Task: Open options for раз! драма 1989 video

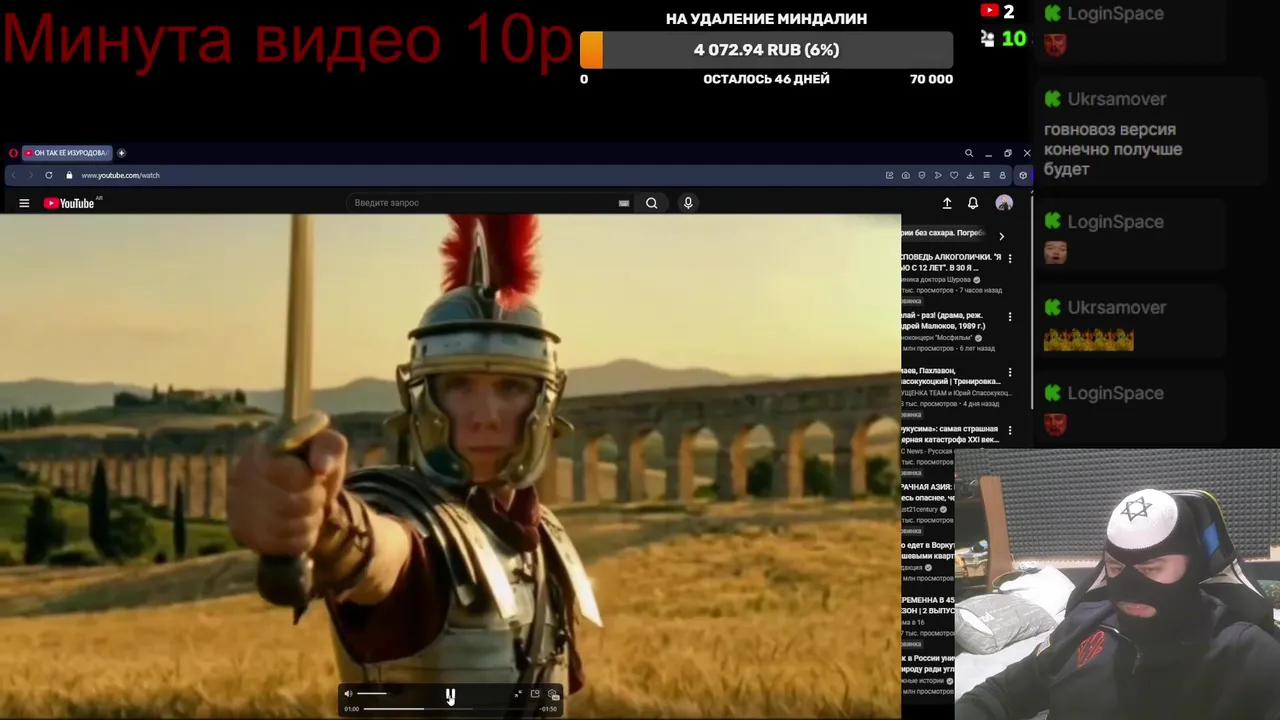Action: coord(1009,317)
